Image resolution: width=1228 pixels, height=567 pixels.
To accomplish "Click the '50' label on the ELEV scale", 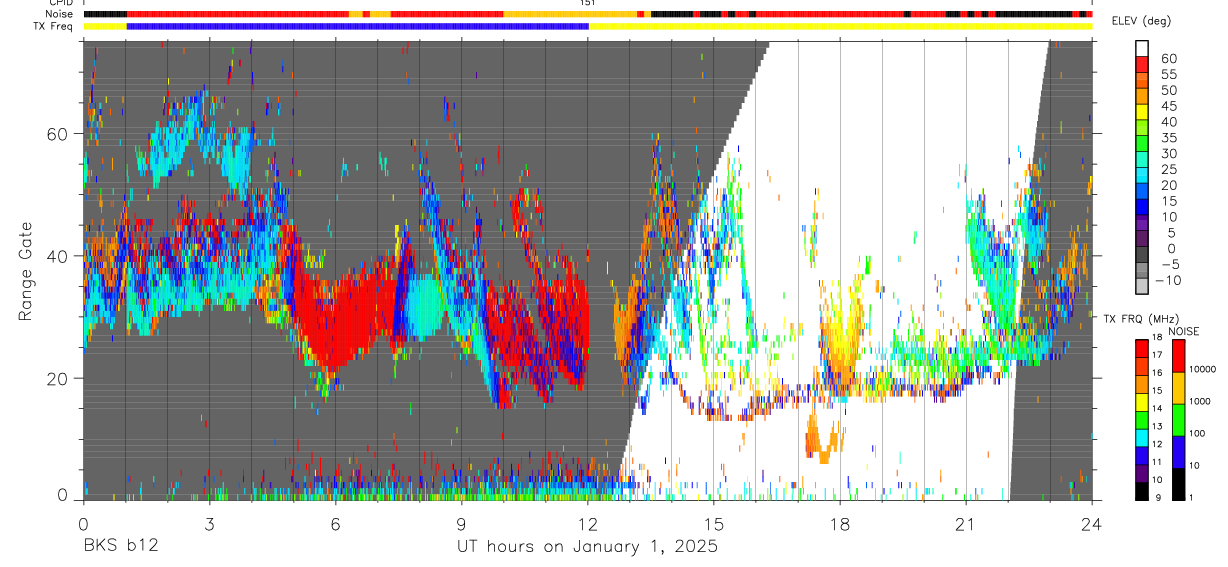I will [1168, 91].
